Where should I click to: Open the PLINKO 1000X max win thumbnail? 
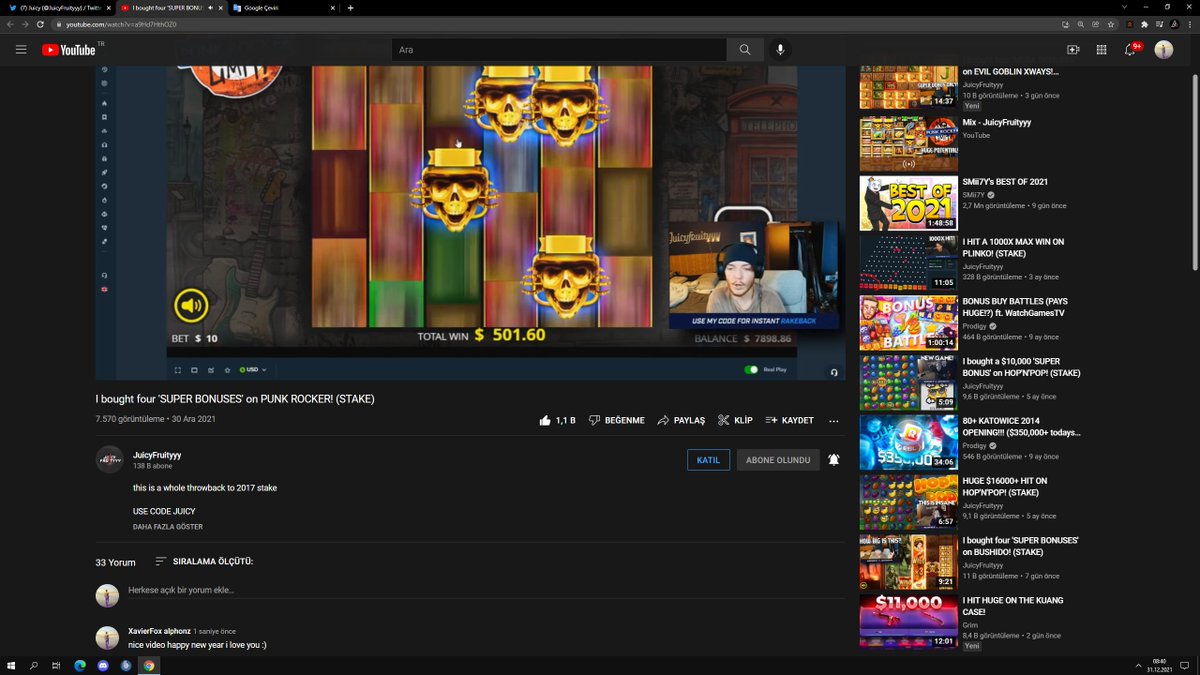pos(908,263)
